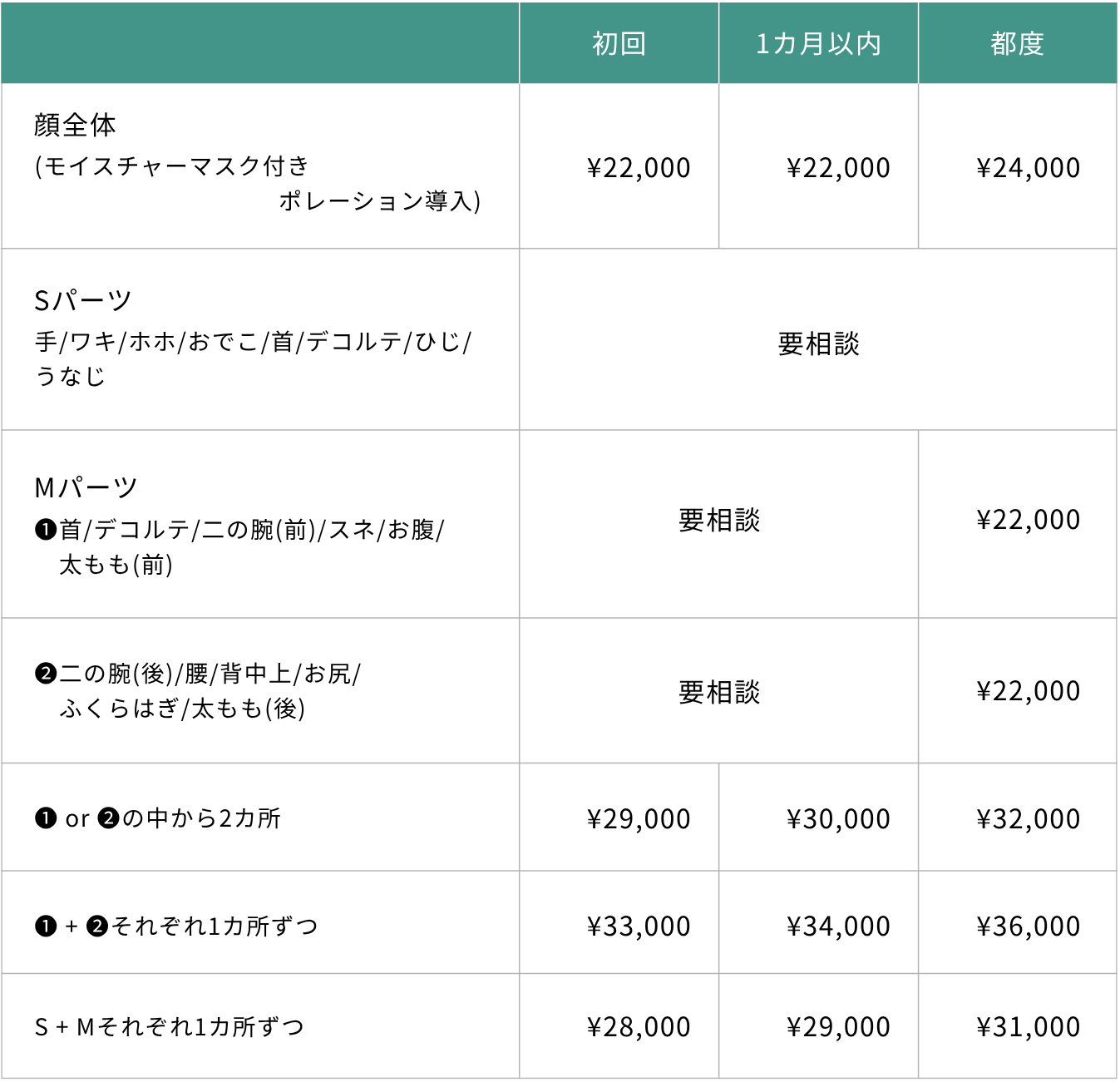
Task: Click the ¥36,000 price cell
Action: [x=1029, y=926]
